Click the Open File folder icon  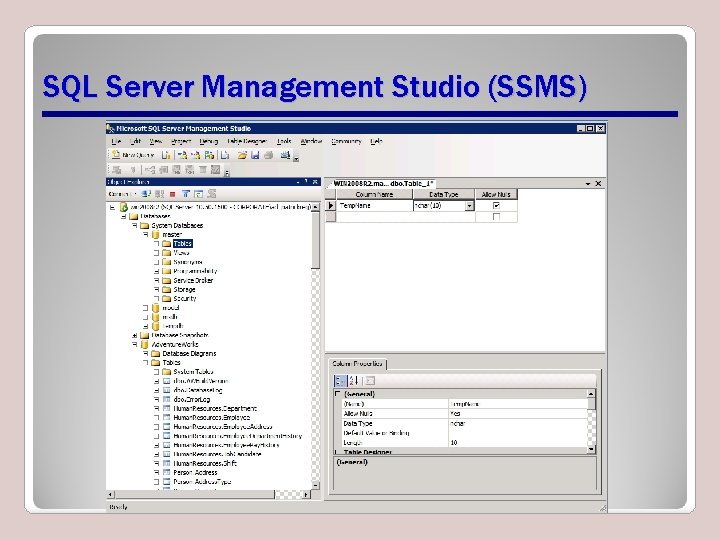[242, 155]
